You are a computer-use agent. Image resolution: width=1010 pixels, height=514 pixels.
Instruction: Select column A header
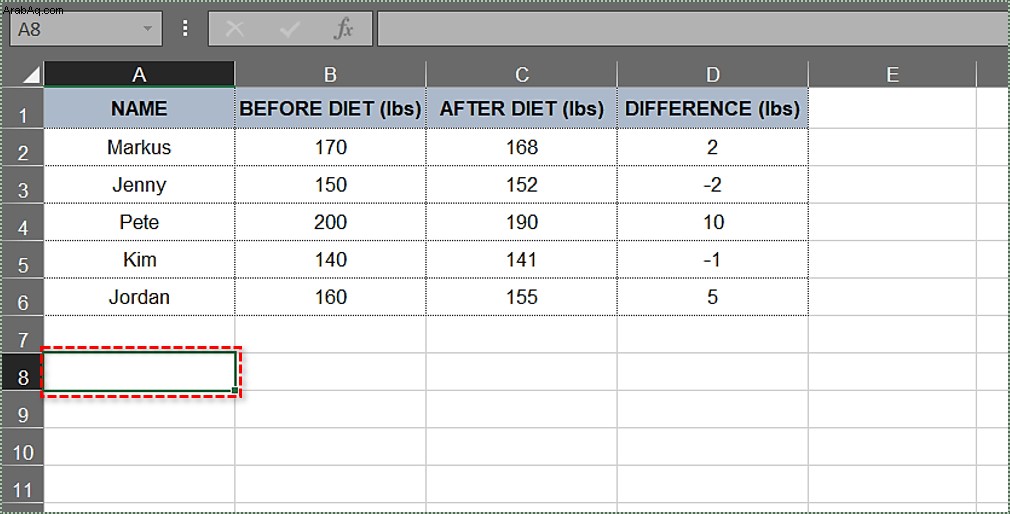pos(139,75)
